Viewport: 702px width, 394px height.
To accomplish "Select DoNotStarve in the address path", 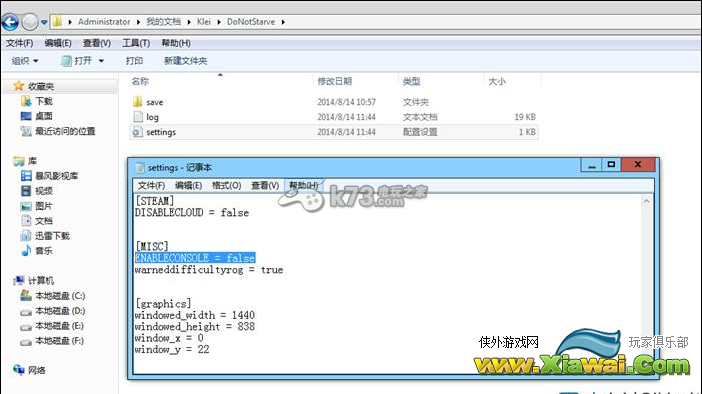I will (x=251, y=21).
